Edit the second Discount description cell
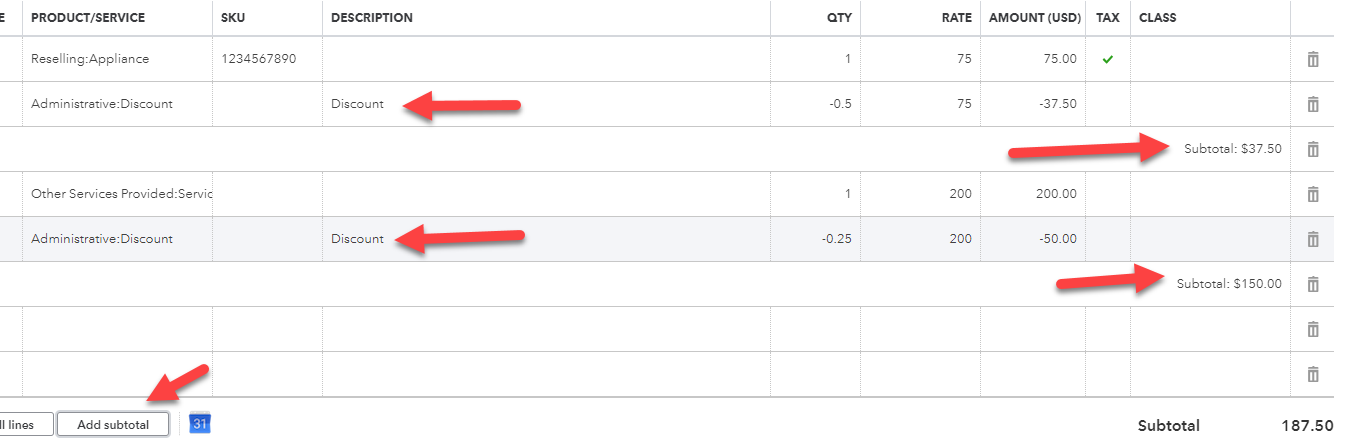Image resolution: width=1346 pixels, height=445 pixels. click(x=546, y=239)
